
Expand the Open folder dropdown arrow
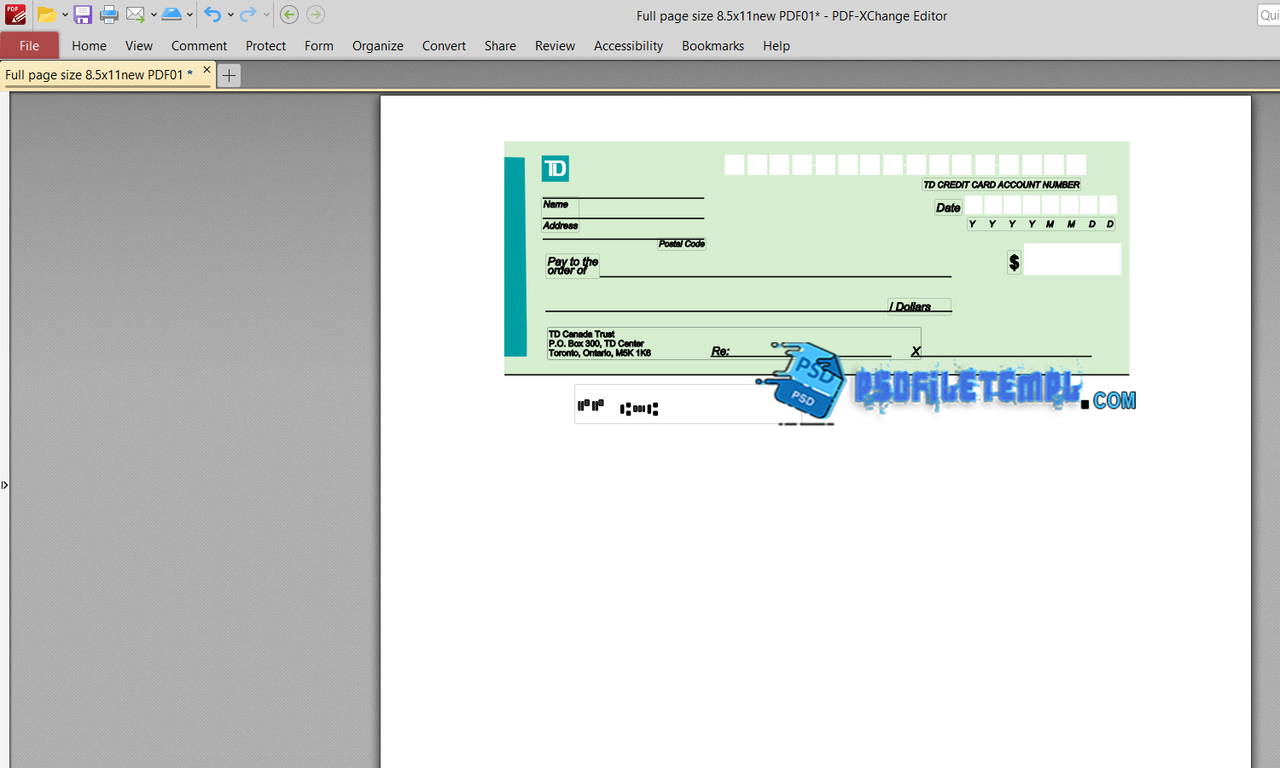[x=65, y=15]
